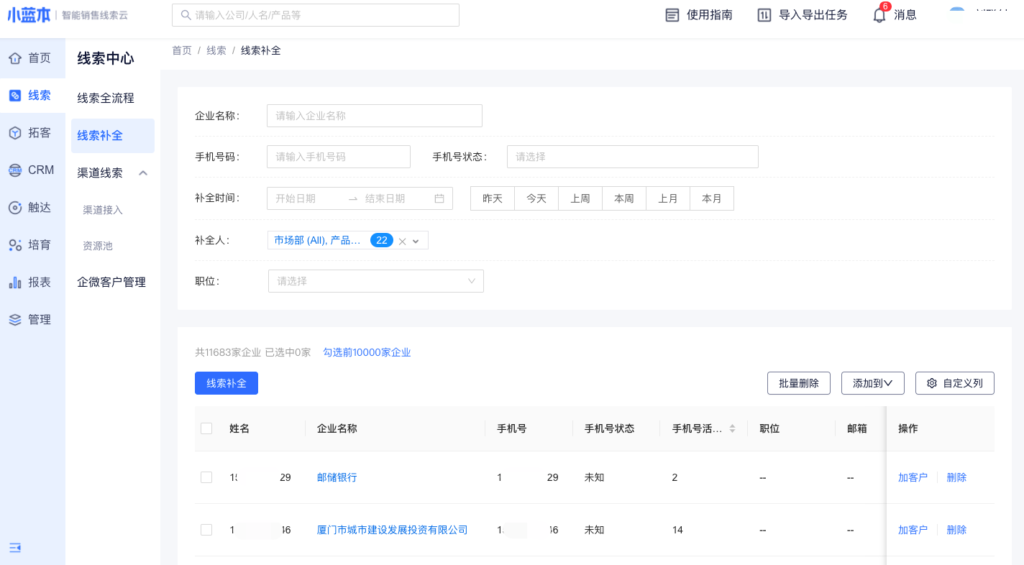Select the CRM globe icon

coord(15,170)
